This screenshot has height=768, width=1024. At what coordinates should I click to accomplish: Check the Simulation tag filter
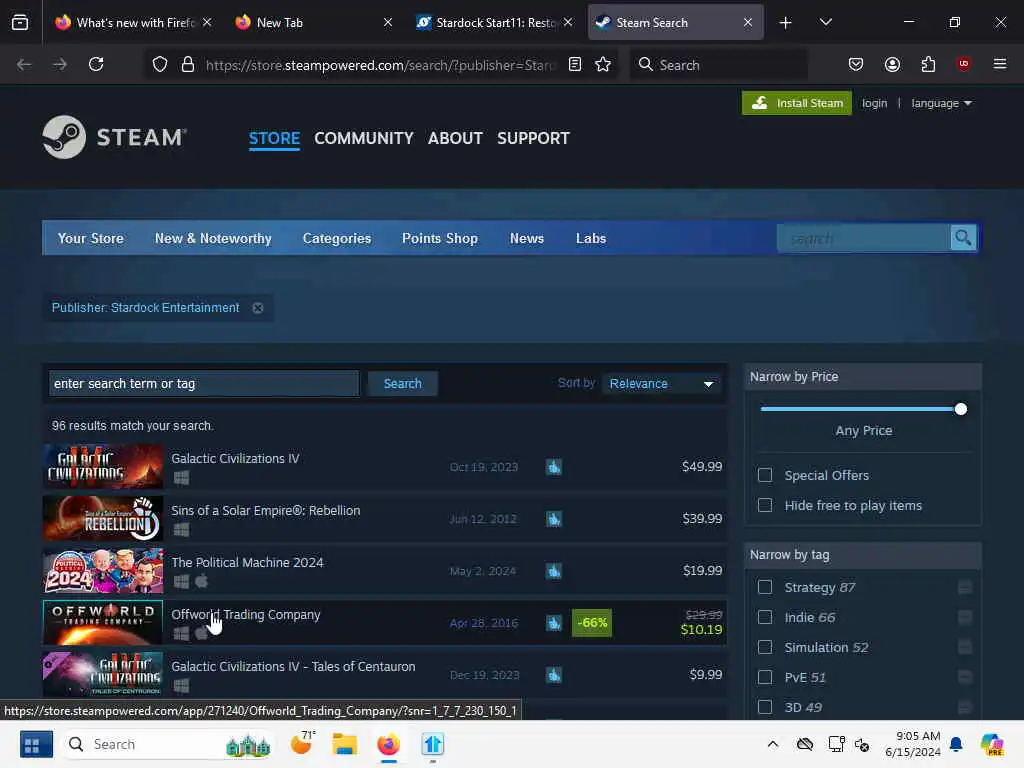click(765, 647)
